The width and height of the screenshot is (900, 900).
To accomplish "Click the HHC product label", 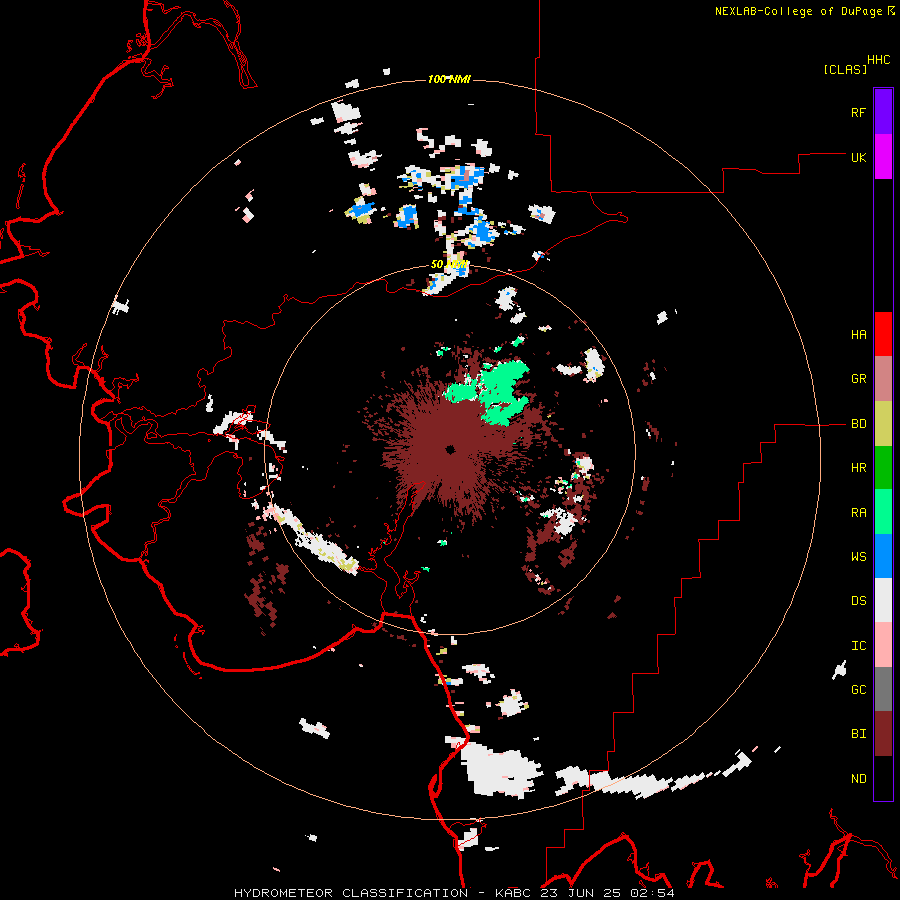I will pyautogui.click(x=879, y=60).
